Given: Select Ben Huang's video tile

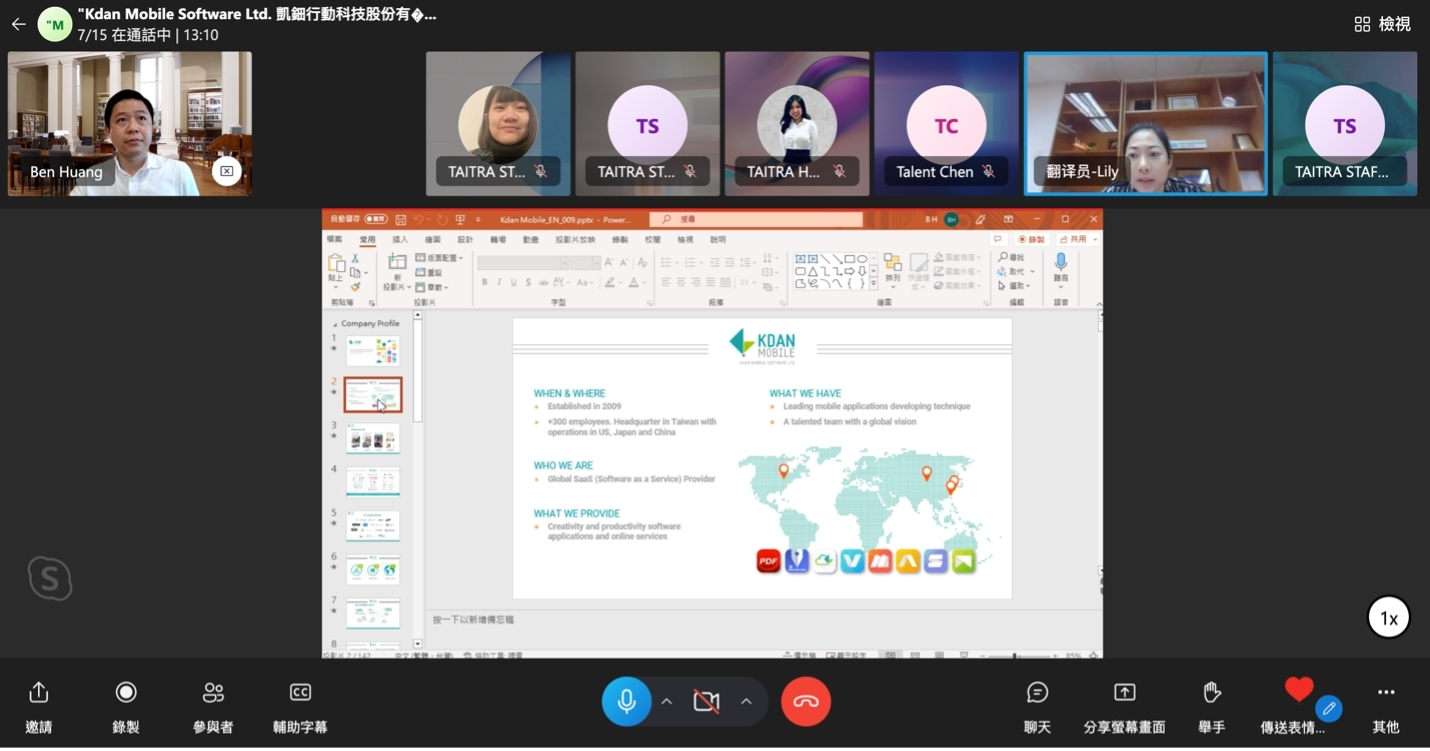Looking at the screenshot, I should click(x=130, y=124).
